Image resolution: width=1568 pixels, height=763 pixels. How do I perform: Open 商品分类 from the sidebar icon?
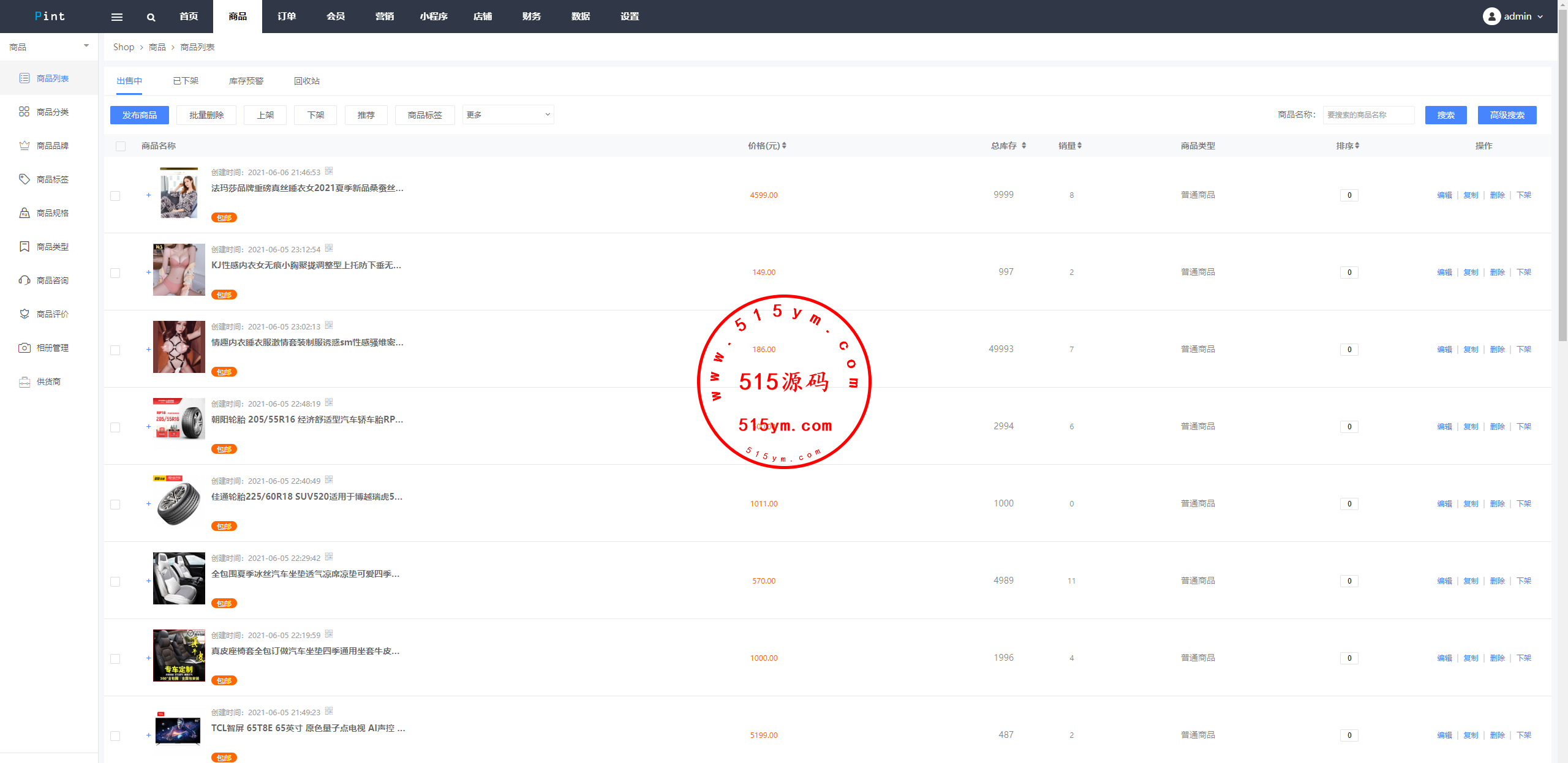click(x=24, y=111)
